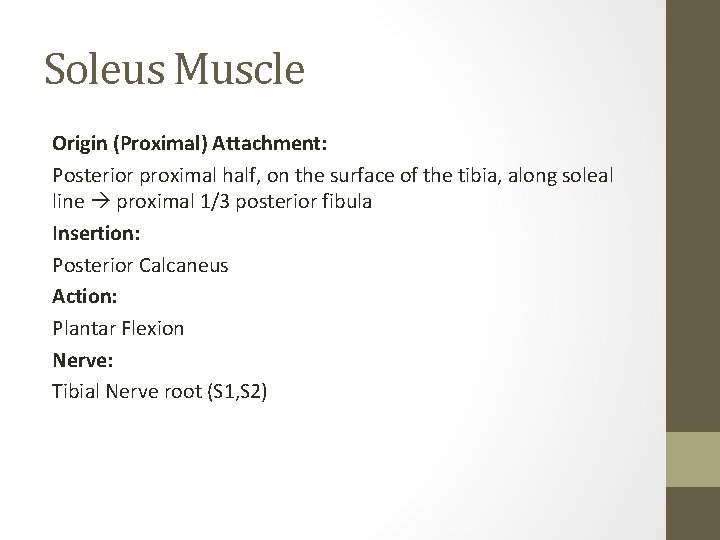Click the Nerve heading text

pyautogui.click(x=83, y=360)
